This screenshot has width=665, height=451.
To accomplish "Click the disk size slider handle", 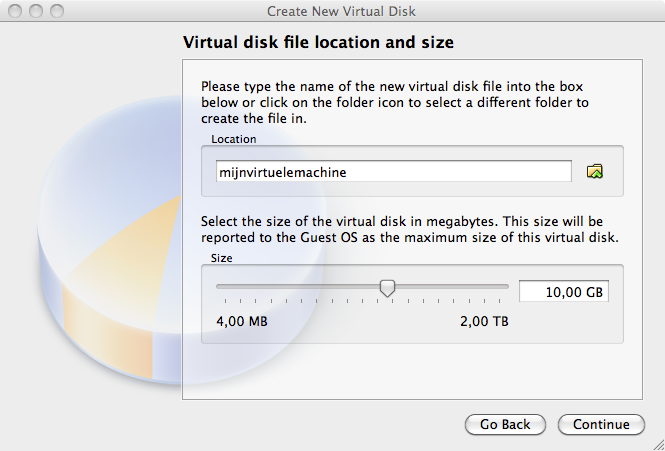I will pos(387,288).
